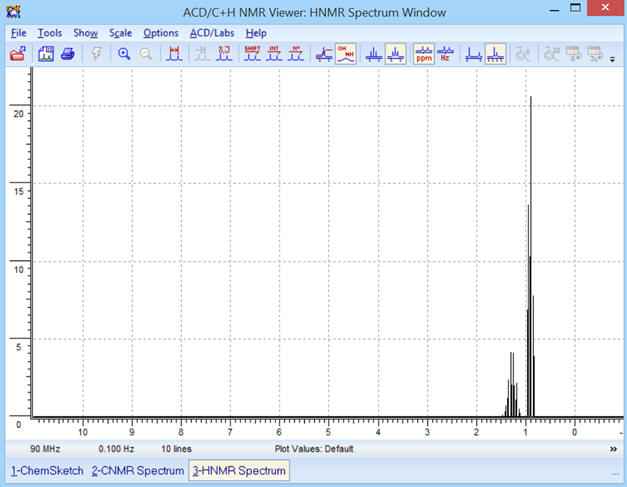Switch axis units to Hz
The width and height of the screenshot is (627, 487).
pyautogui.click(x=445, y=54)
